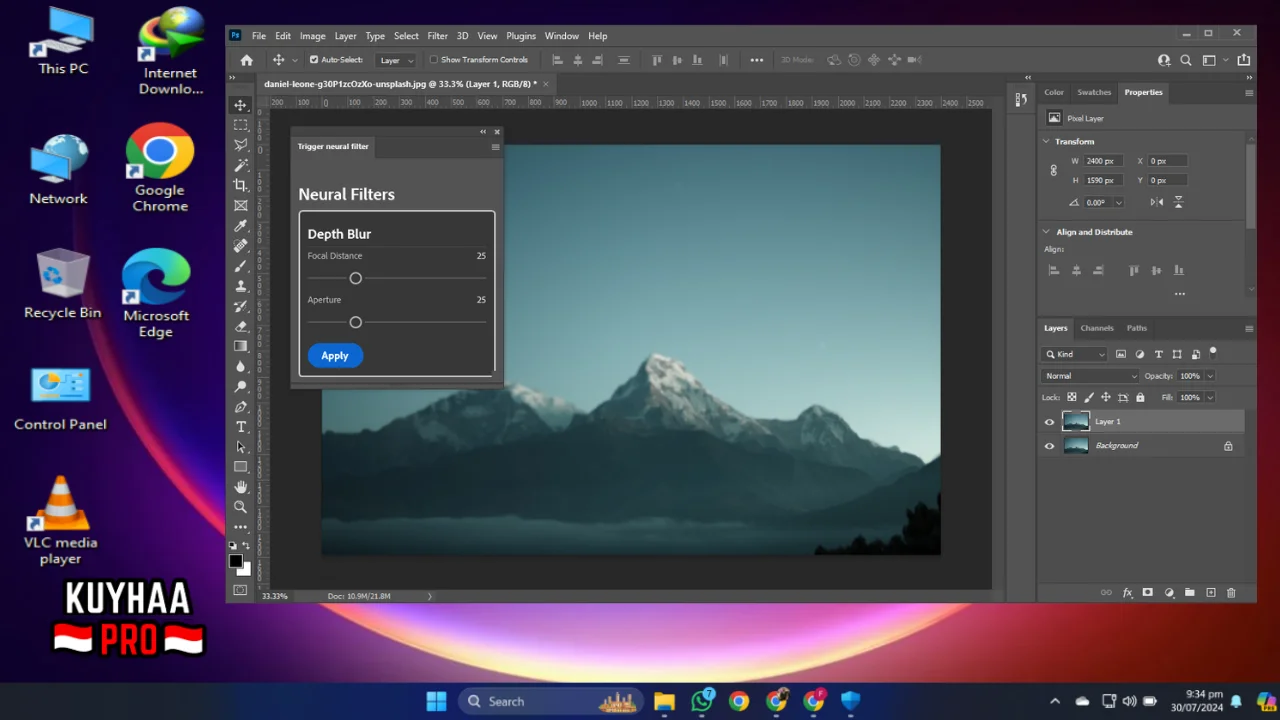
Task: Click the Flip horizontal icon in Transform
Action: click(1157, 202)
